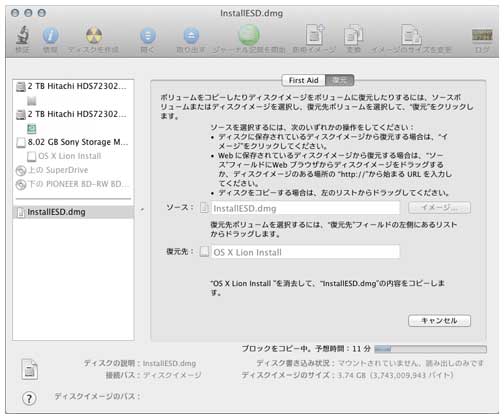The height and width of the screenshot is (419, 504).
Task: Click the help question mark button
Action: (x=29, y=398)
